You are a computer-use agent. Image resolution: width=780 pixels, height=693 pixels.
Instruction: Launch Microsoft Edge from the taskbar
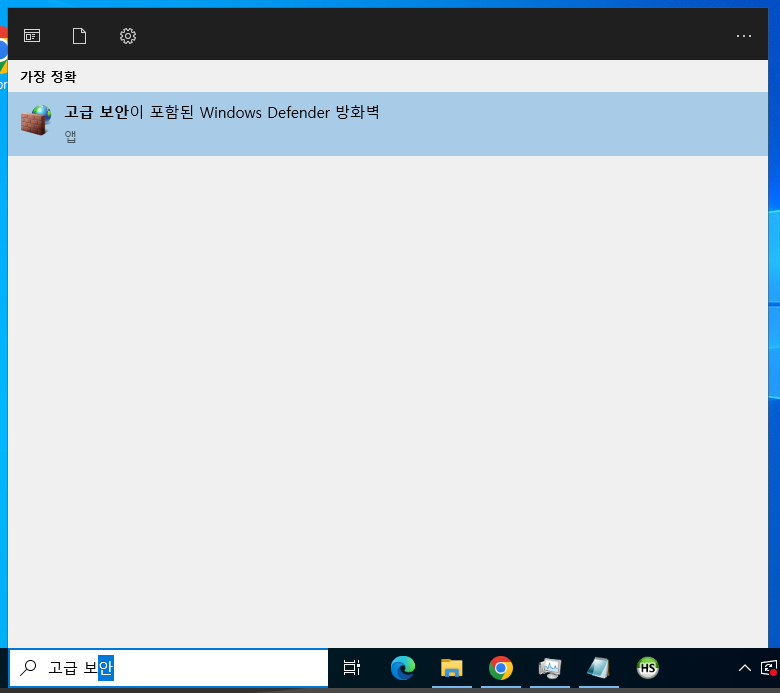tap(402, 668)
